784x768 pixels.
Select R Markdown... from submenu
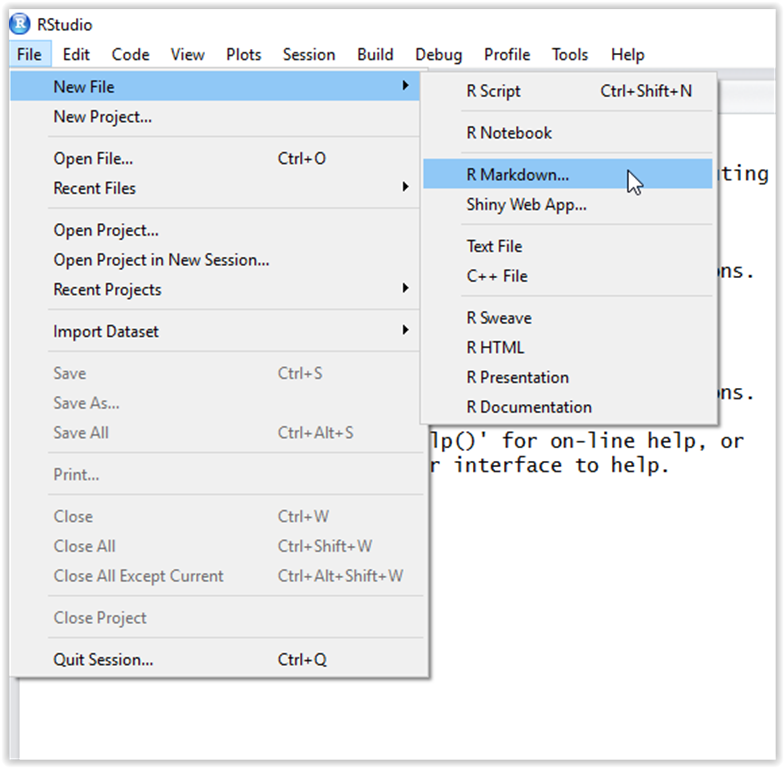568,174
